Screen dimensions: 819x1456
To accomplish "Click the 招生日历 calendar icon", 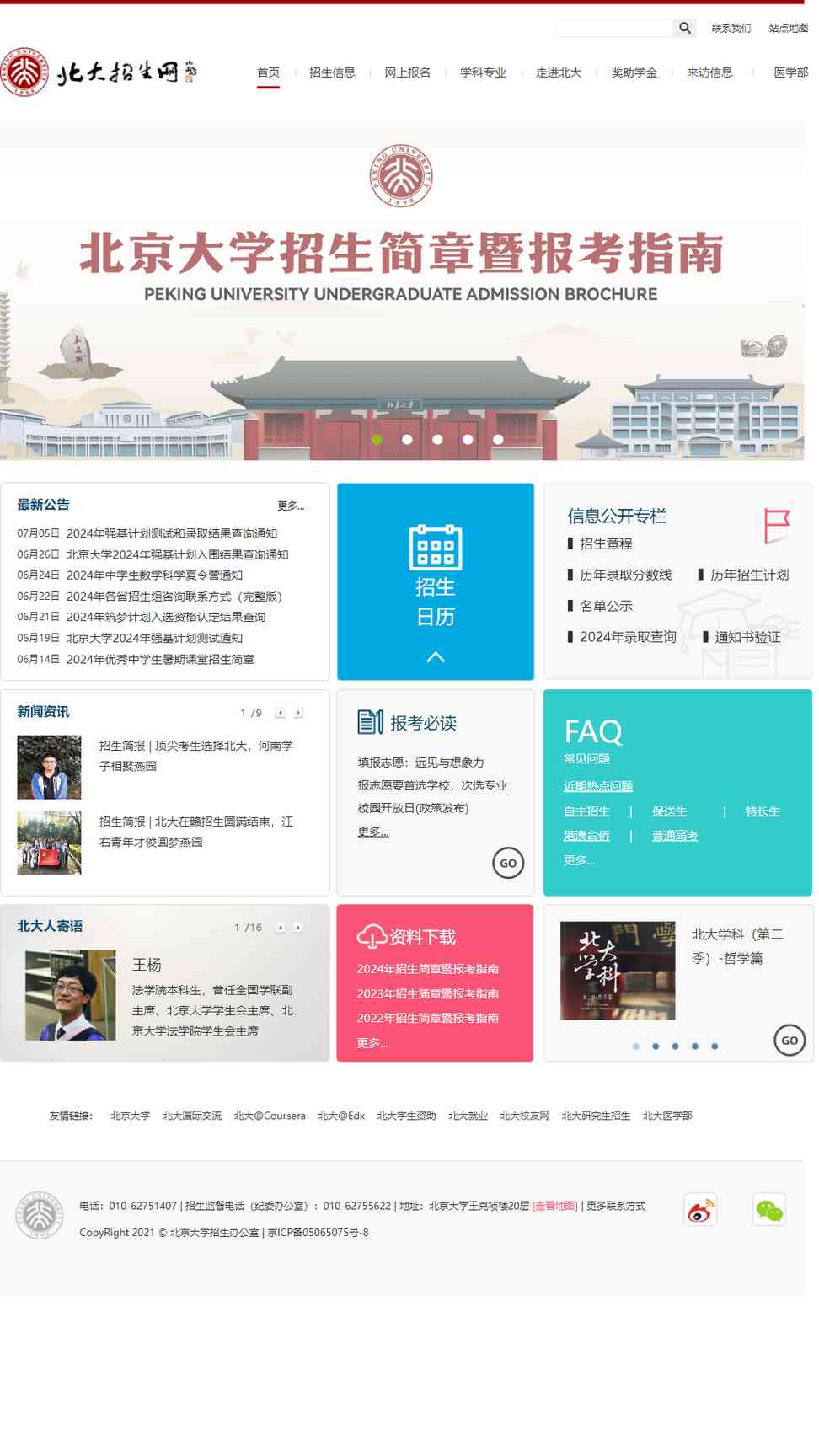I will point(436,547).
